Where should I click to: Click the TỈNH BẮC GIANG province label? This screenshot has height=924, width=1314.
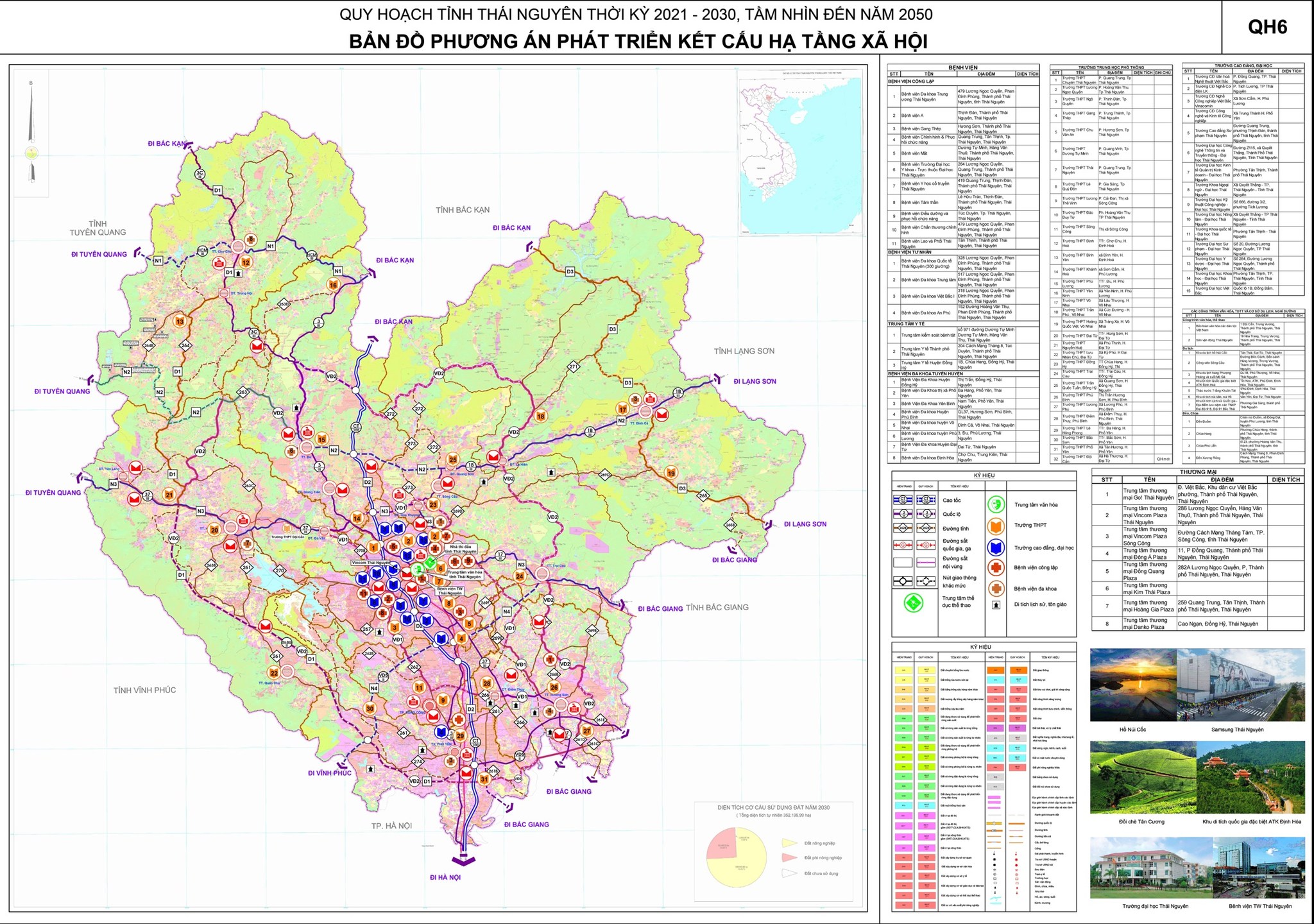(717, 607)
